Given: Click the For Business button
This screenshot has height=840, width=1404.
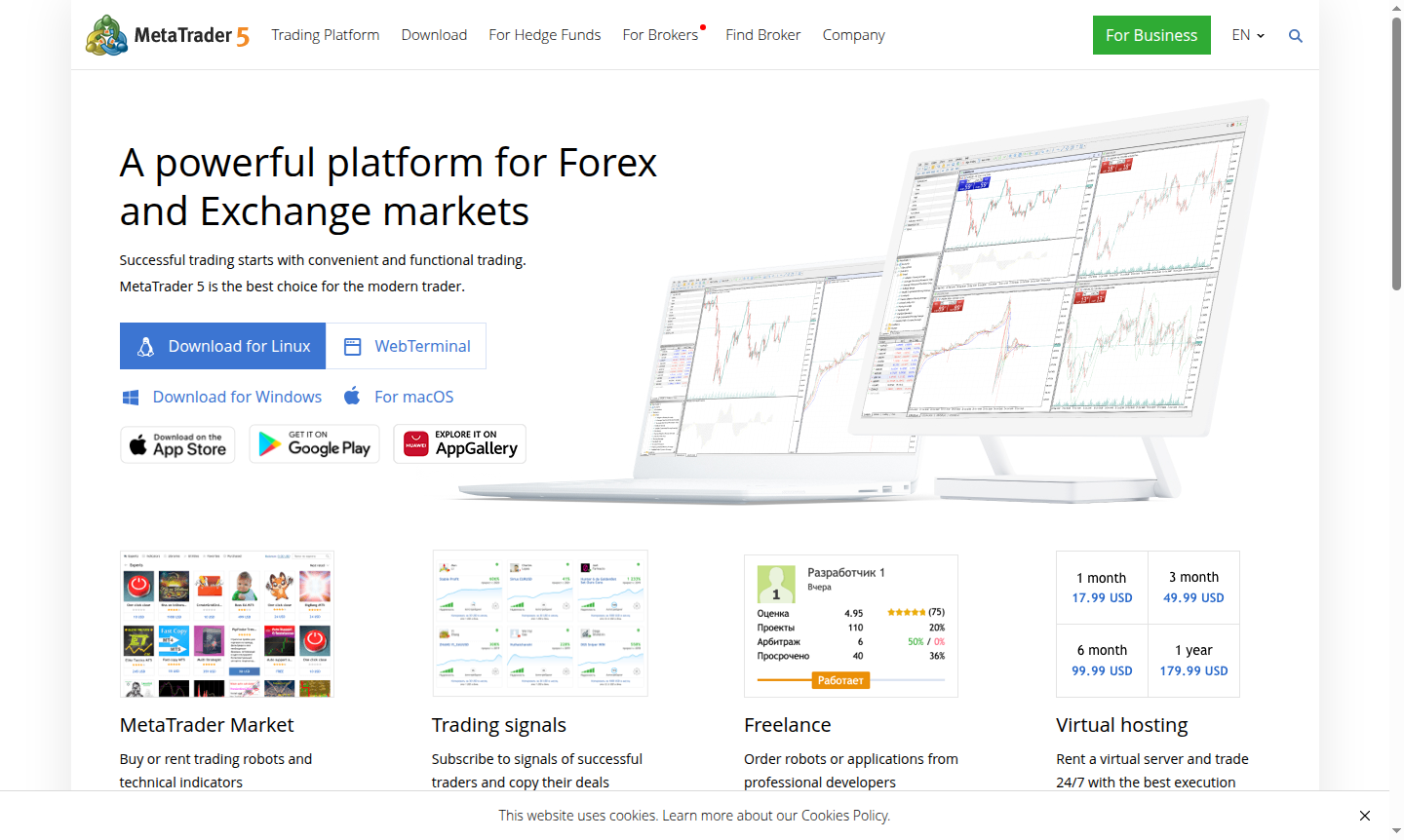Looking at the screenshot, I should (1151, 34).
